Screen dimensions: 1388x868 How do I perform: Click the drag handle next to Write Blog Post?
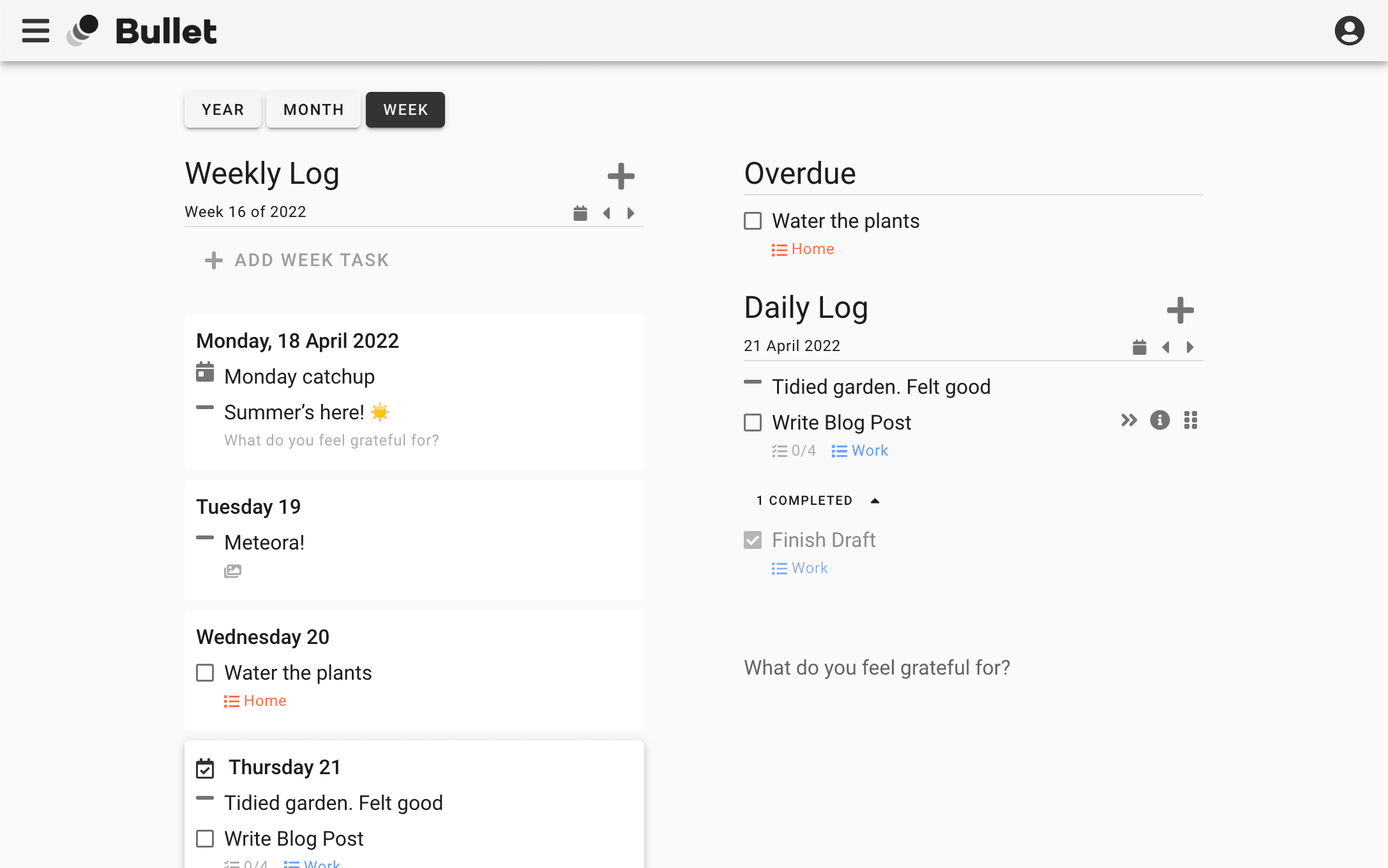tap(1190, 420)
